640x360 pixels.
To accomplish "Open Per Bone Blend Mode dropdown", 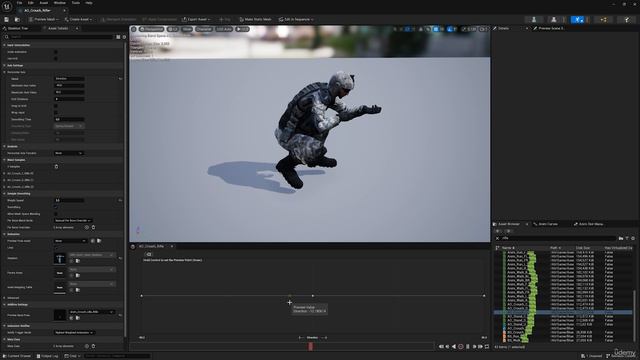I will click(x=73, y=221).
